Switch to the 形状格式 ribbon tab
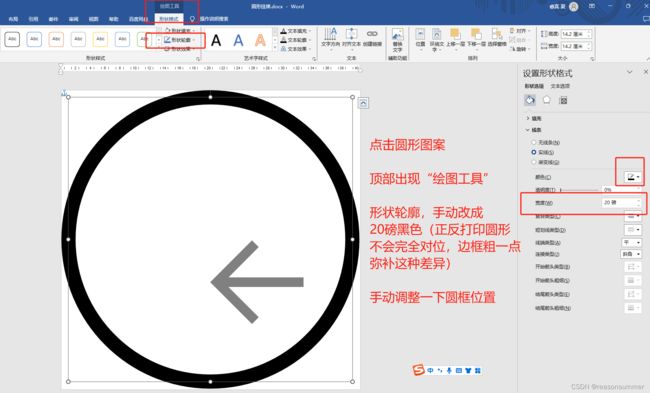The height and width of the screenshot is (393, 650). coord(169,19)
